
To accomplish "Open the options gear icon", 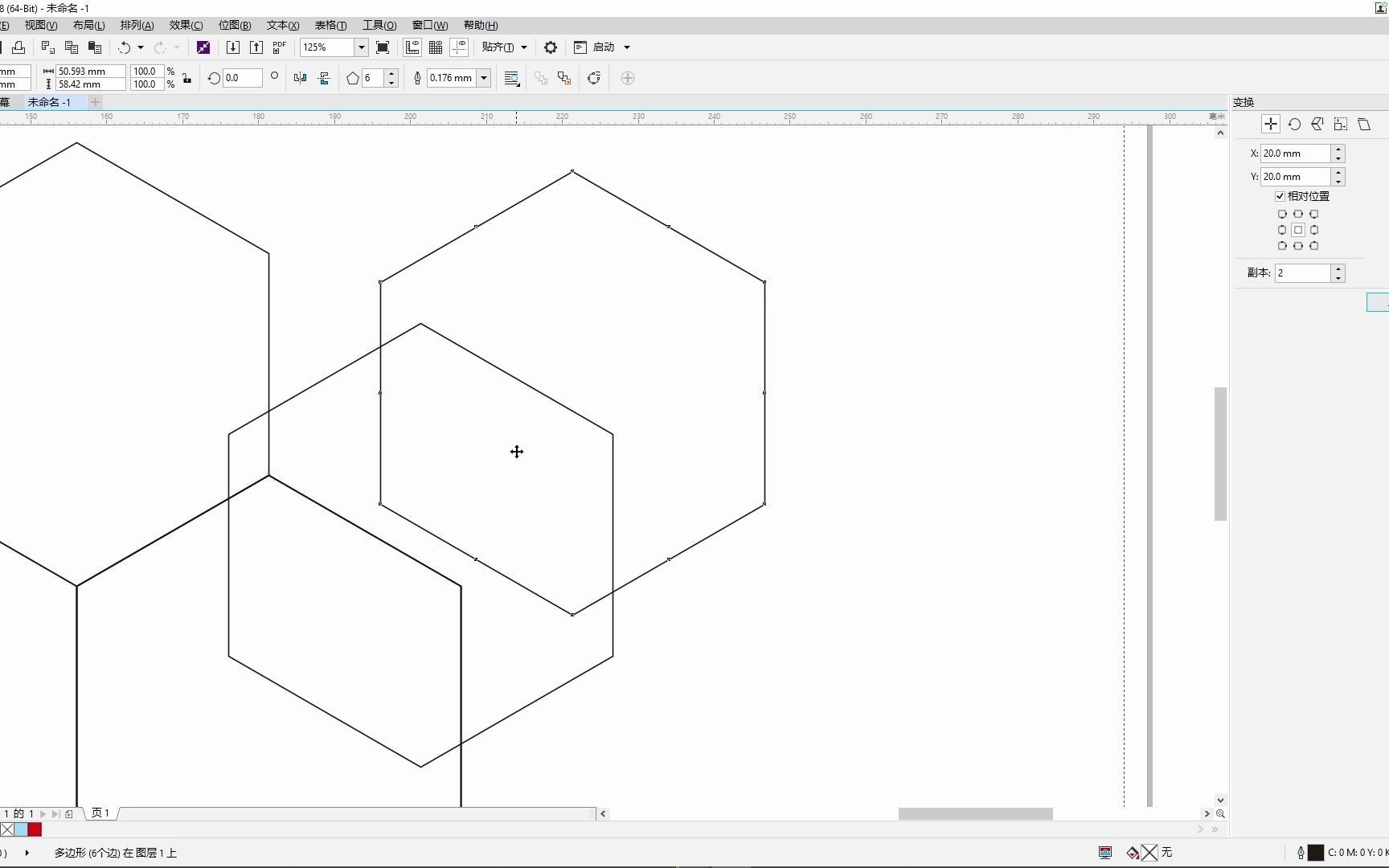I will coord(551,47).
